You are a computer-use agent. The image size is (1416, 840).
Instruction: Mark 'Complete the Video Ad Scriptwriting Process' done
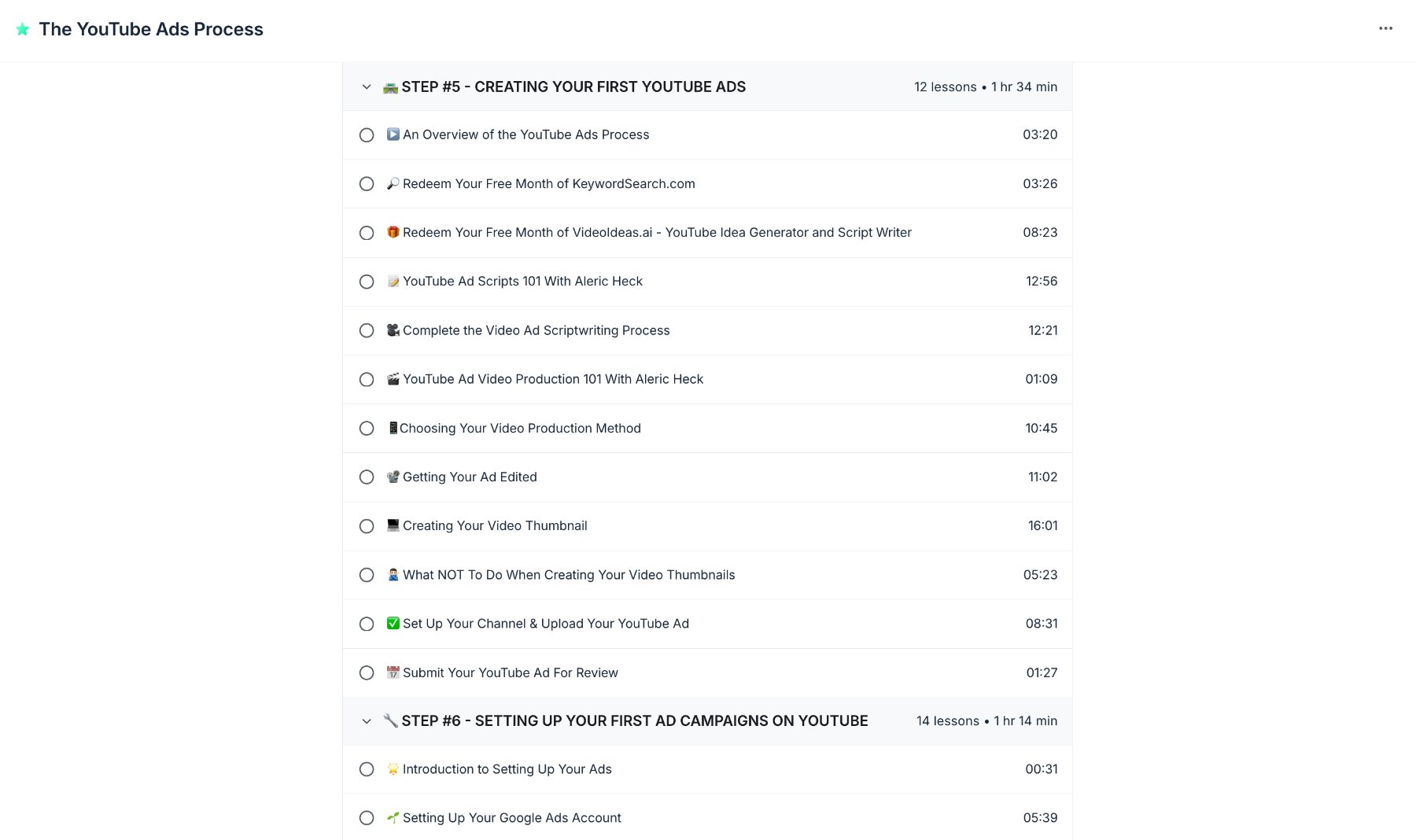367,330
